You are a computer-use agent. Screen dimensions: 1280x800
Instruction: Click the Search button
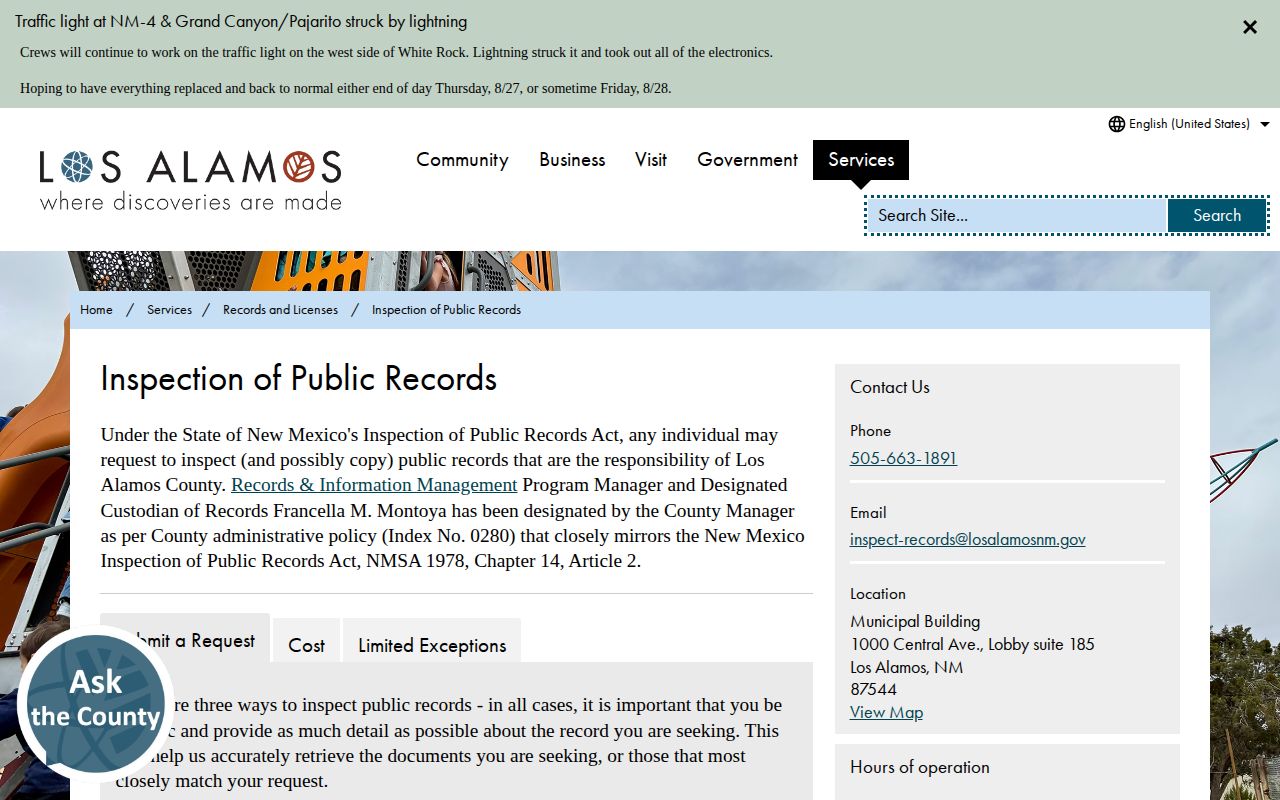pyautogui.click(x=1217, y=215)
